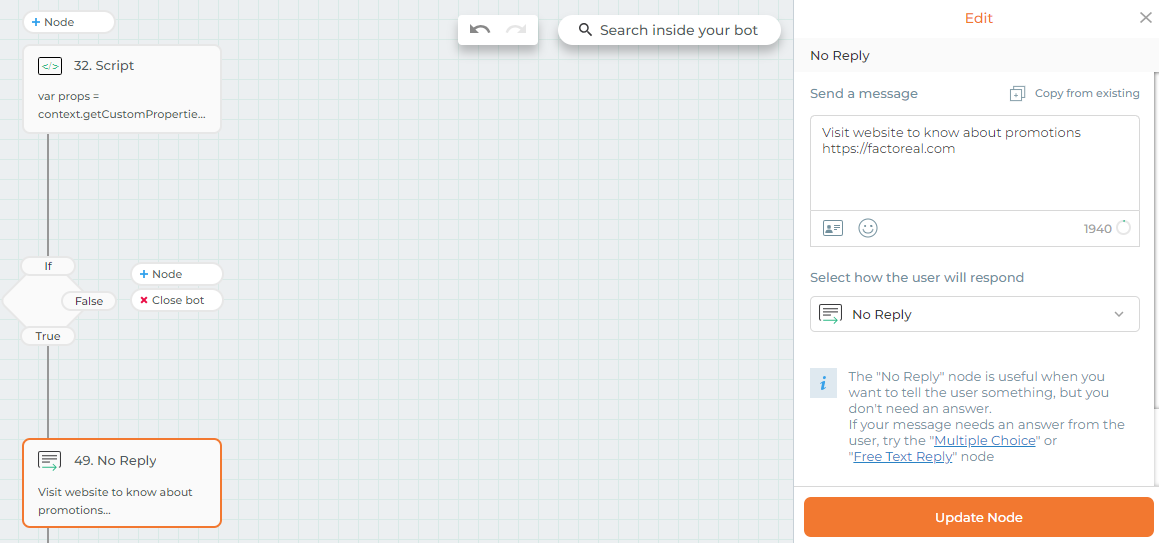This screenshot has height=543, width=1159.
Task: Select the Close bot option
Action: pyautogui.click(x=177, y=301)
